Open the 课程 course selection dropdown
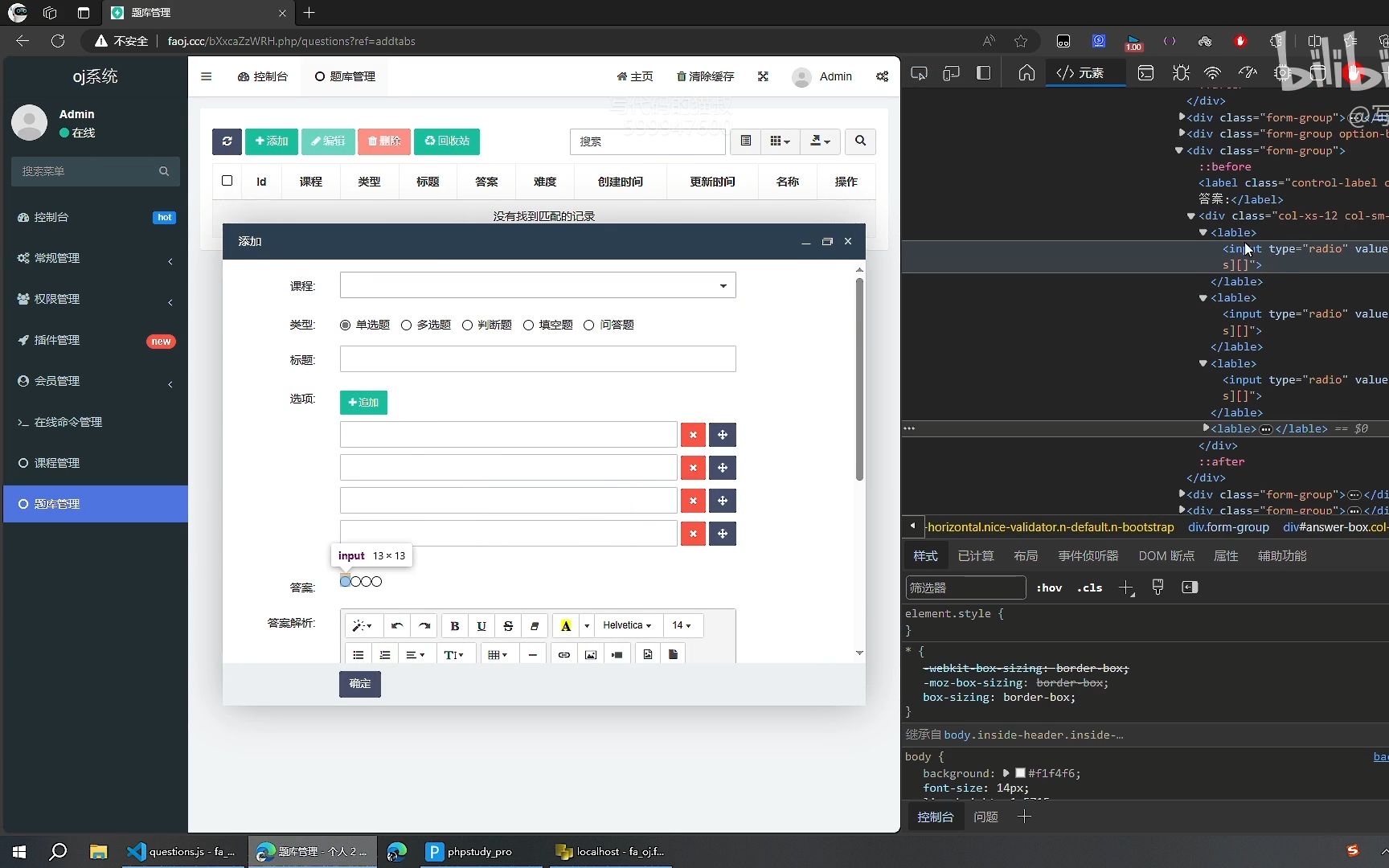This screenshot has width=1389, height=868. [x=537, y=285]
